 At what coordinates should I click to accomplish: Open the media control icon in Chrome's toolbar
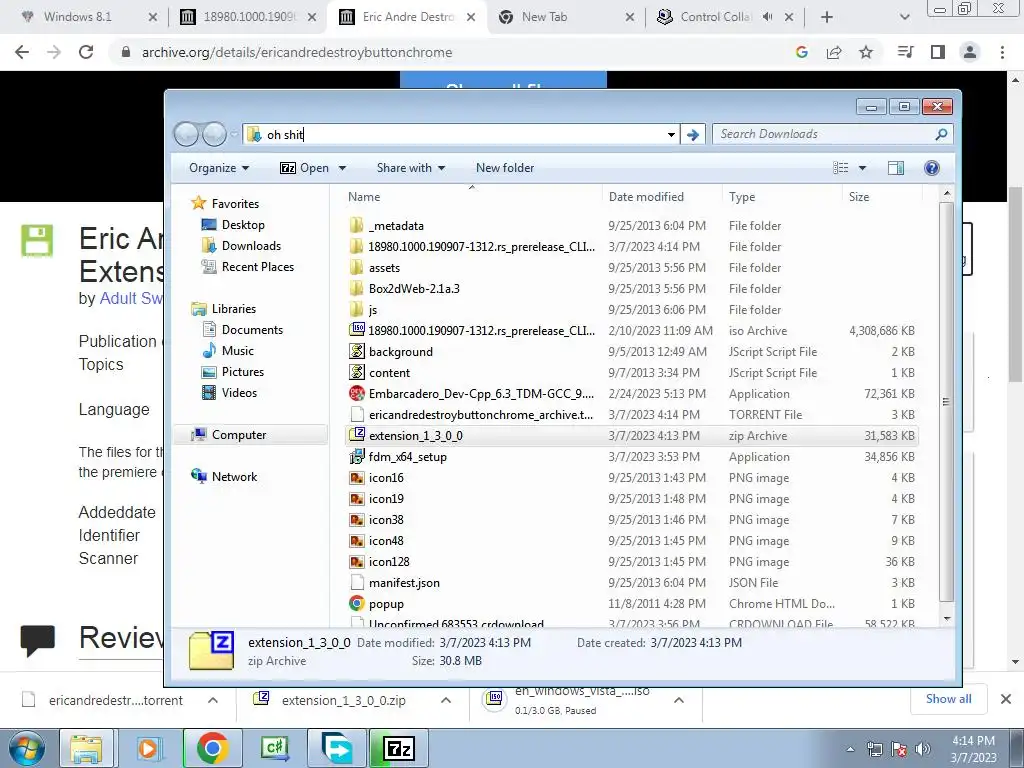click(x=906, y=52)
